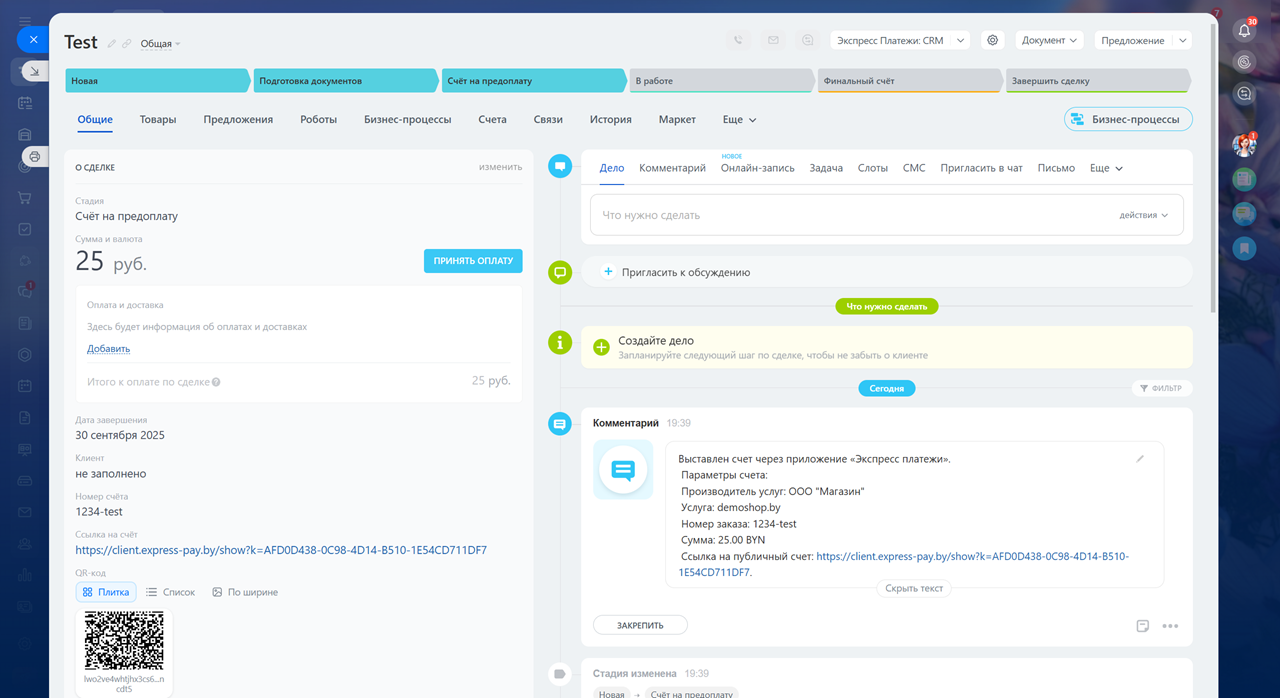Open the Комментарий timeline tab

pyautogui.click(x=672, y=168)
